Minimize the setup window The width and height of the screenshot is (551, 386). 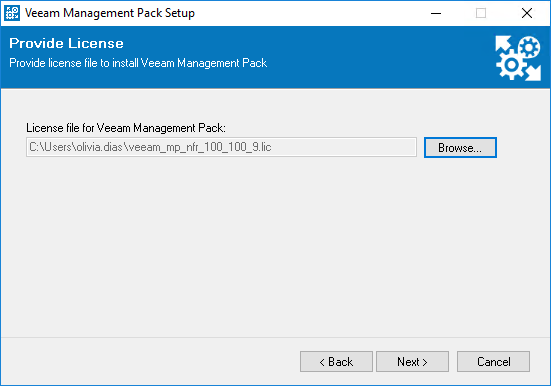pos(436,13)
